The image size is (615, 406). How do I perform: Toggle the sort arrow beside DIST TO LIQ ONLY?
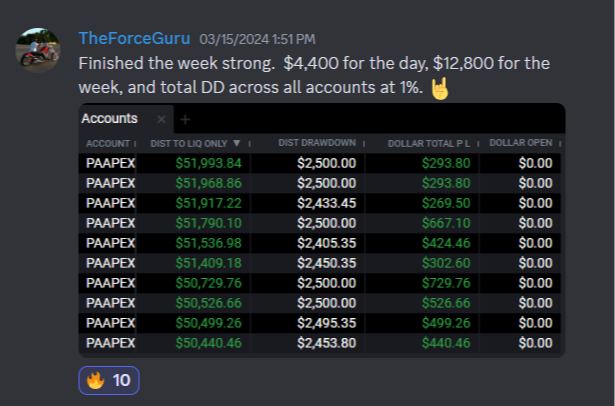tap(237, 143)
